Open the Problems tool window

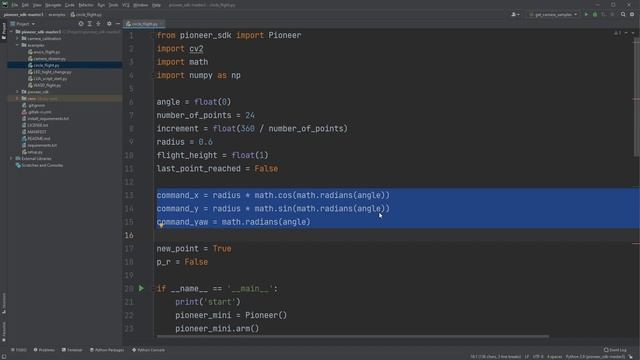coord(44,350)
